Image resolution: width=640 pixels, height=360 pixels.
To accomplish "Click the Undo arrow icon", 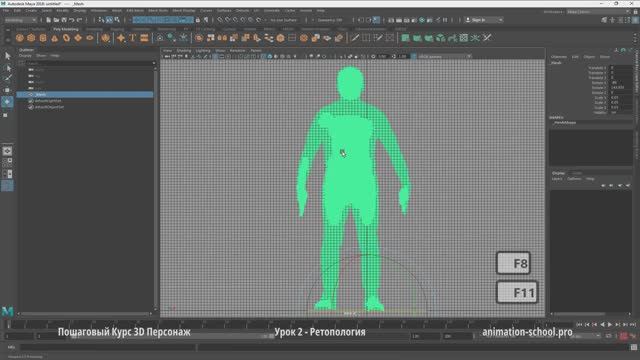I will (x=72, y=20).
